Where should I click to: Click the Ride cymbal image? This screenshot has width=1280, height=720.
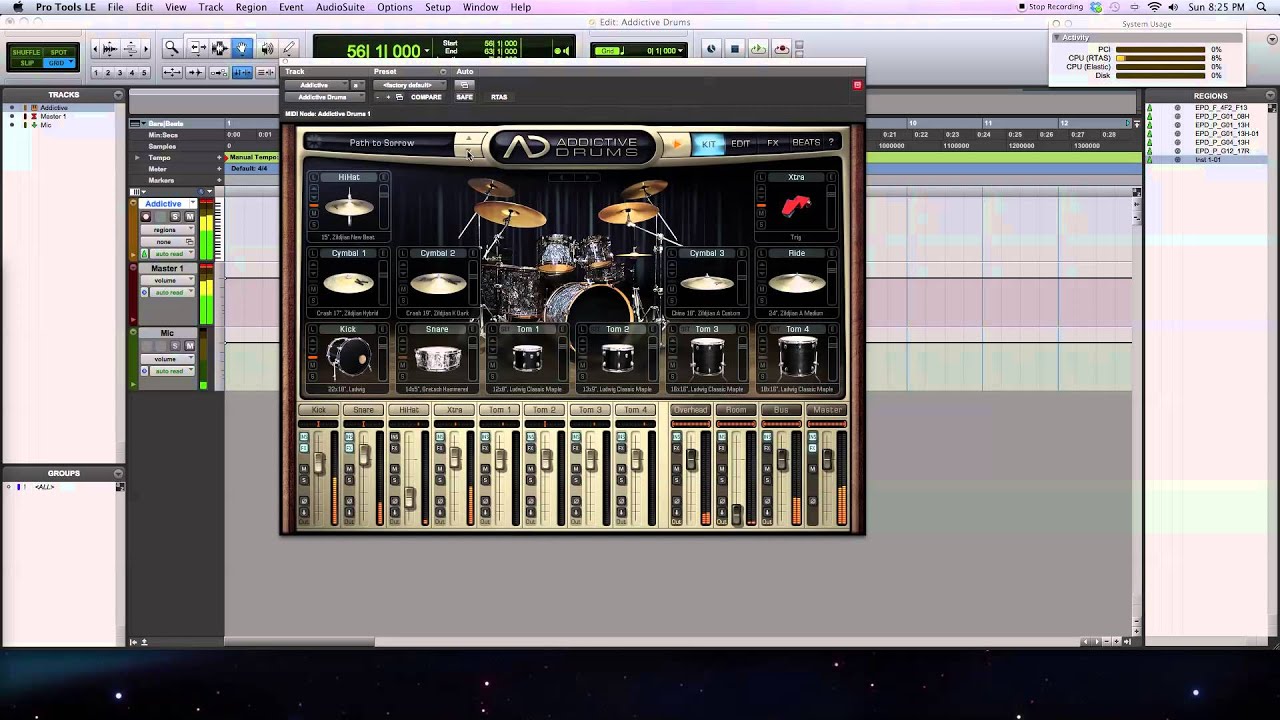pyautogui.click(x=796, y=283)
